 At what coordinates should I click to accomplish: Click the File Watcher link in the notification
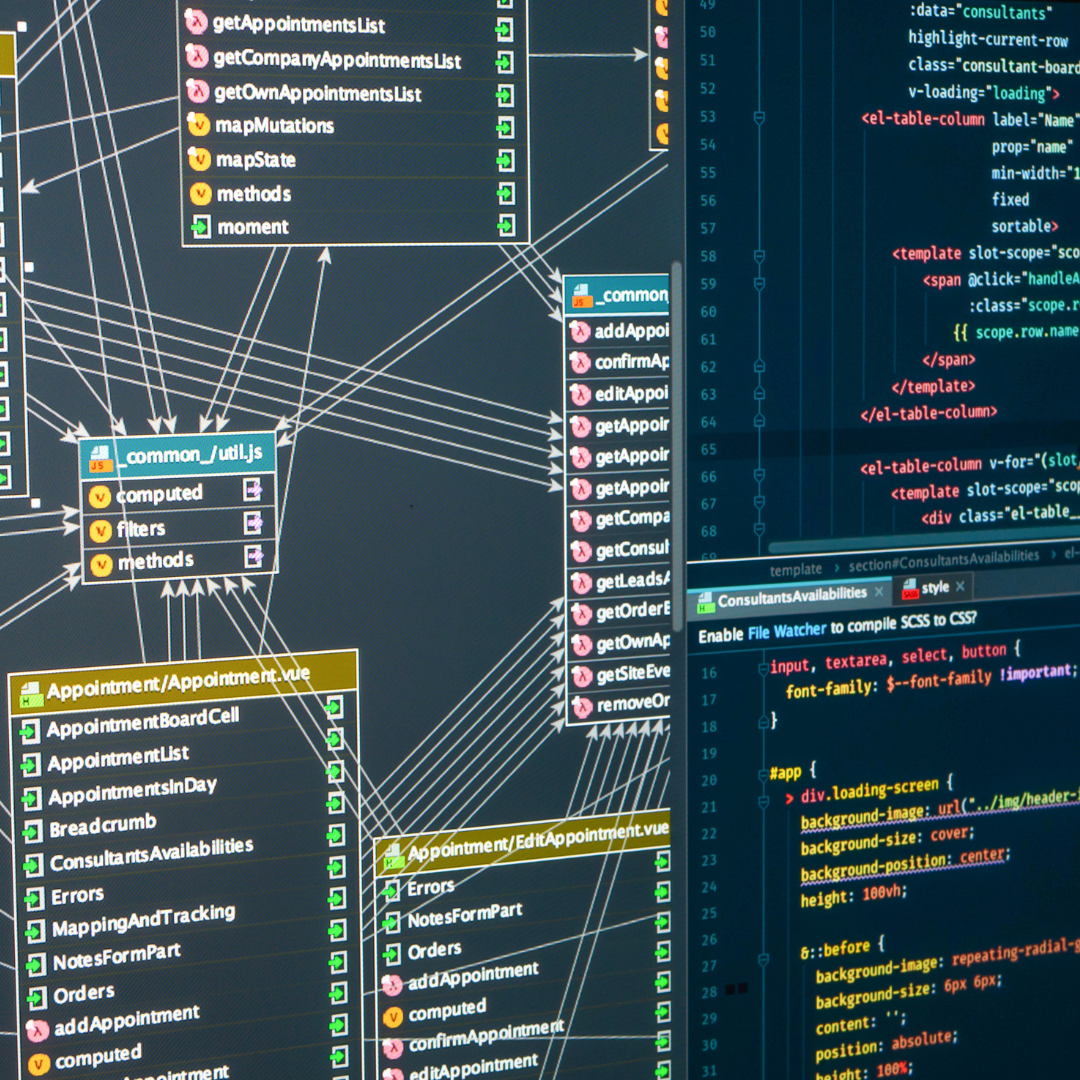pos(787,630)
